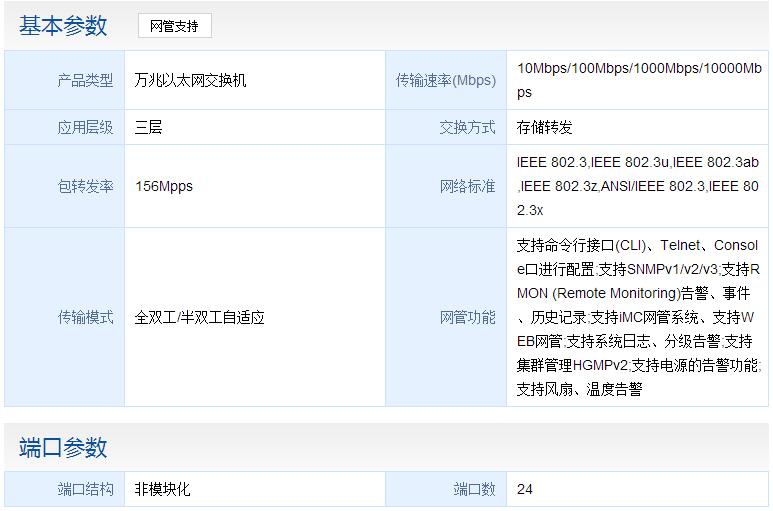This screenshot has width=773, height=511.
Task: Select the 非模块化 value
Action: [162, 489]
